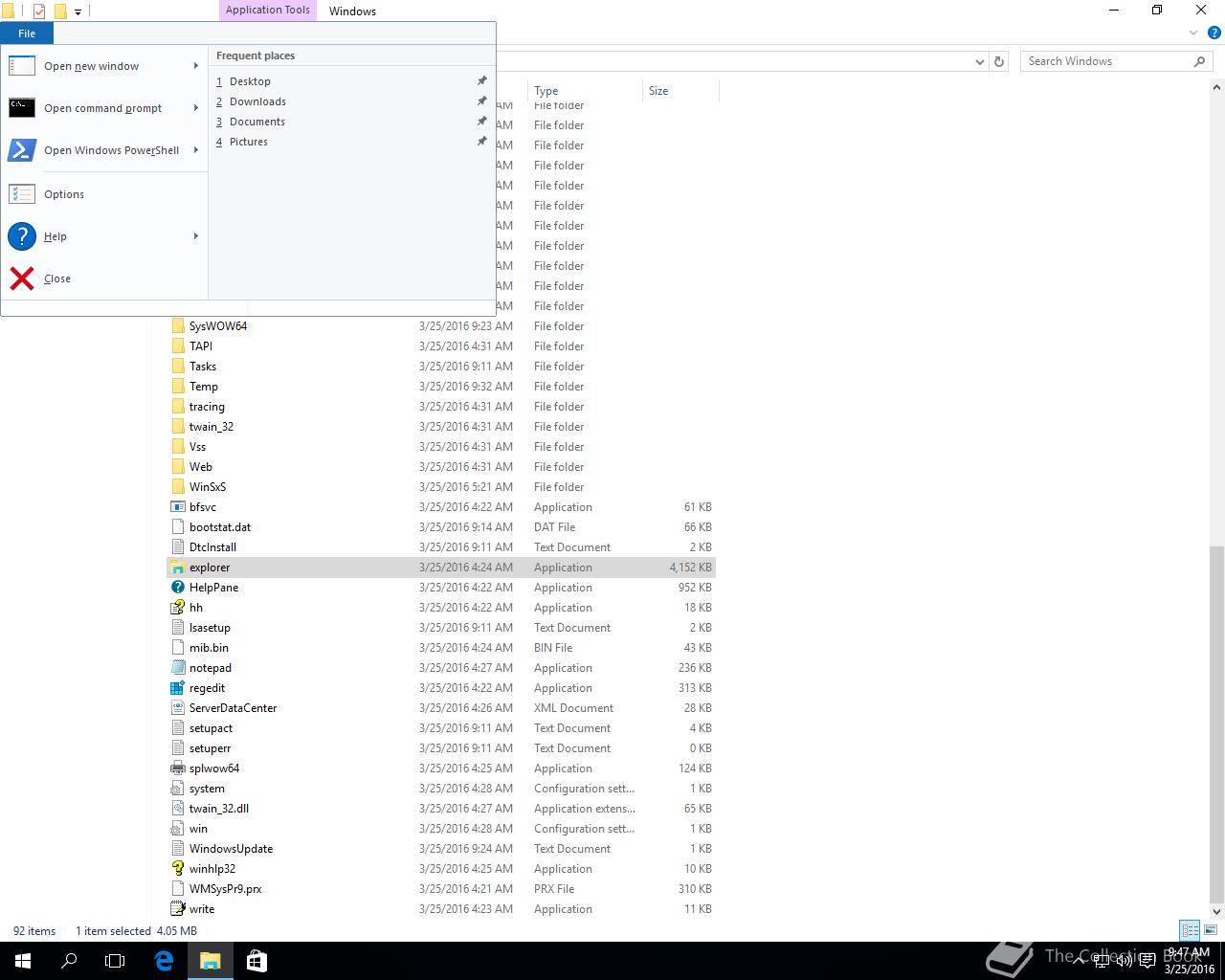This screenshot has width=1225, height=980.
Task: Select the bfsvc application icon
Action: 177,507
